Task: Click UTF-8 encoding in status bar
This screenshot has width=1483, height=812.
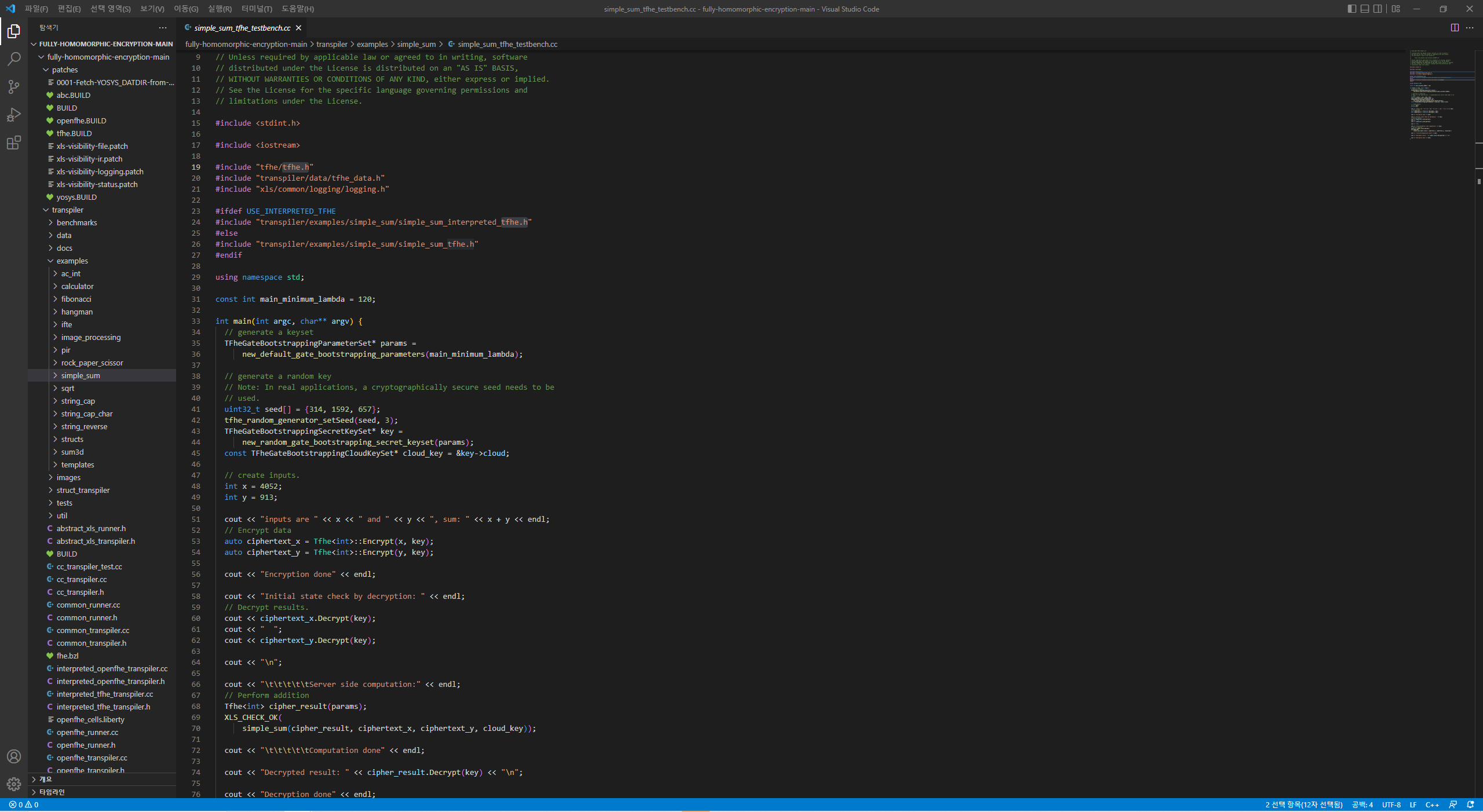Action: [1391, 804]
